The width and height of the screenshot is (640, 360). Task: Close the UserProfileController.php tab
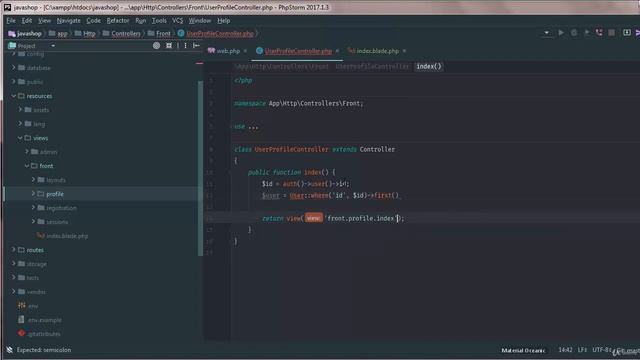point(337,51)
